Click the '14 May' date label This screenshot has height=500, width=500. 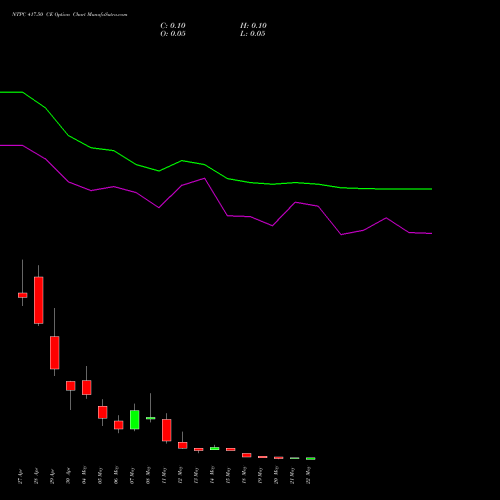[212, 475]
